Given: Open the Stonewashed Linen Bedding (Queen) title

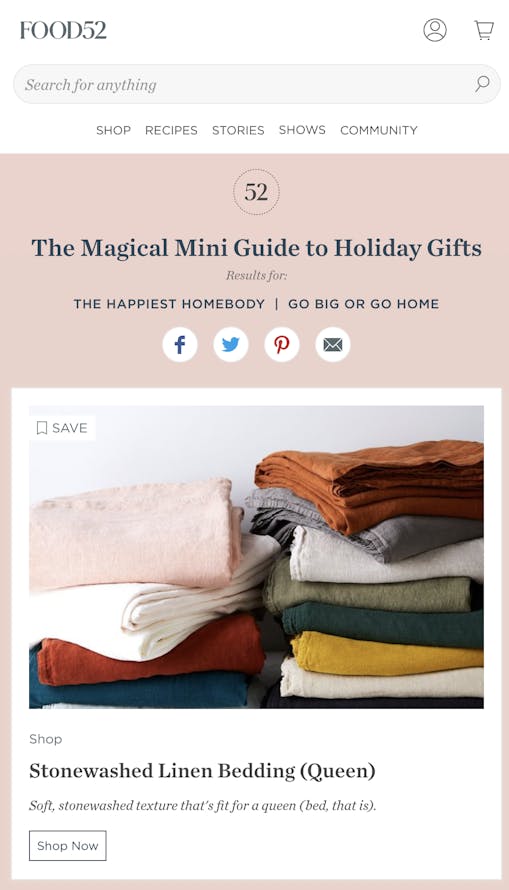Looking at the screenshot, I should click(202, 771).
